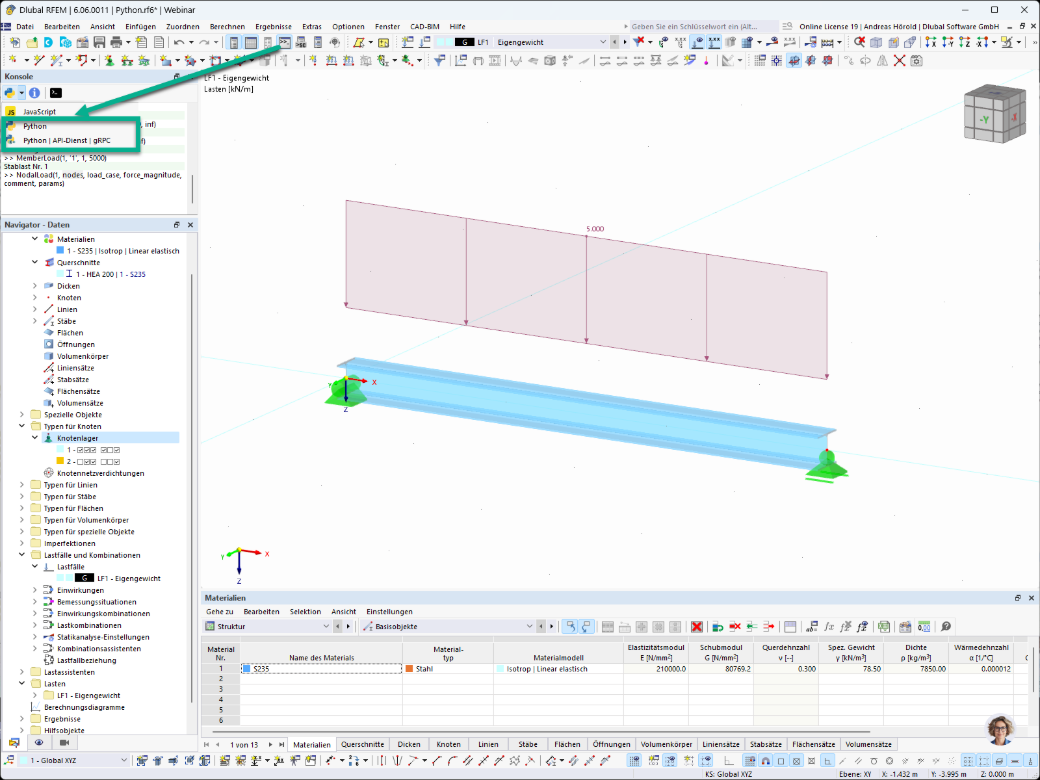Image resolution: width=1040 pixels, height=780 pixels.
Task: Go to next load case arrow
Action: coord(625,42)
